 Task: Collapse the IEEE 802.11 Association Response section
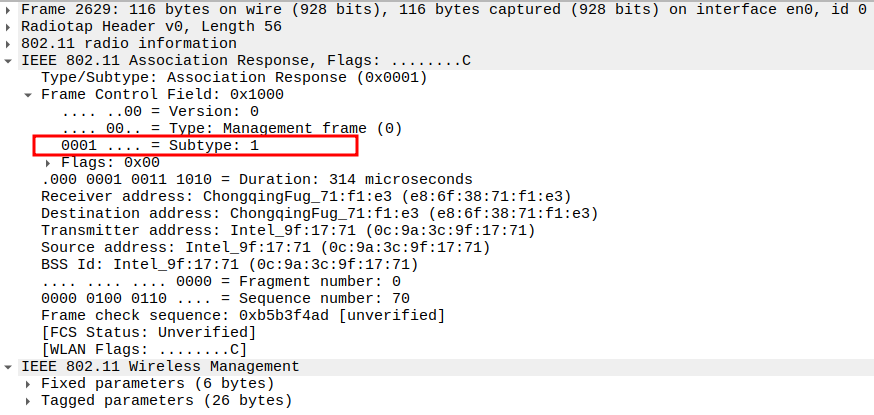[10, 61]
